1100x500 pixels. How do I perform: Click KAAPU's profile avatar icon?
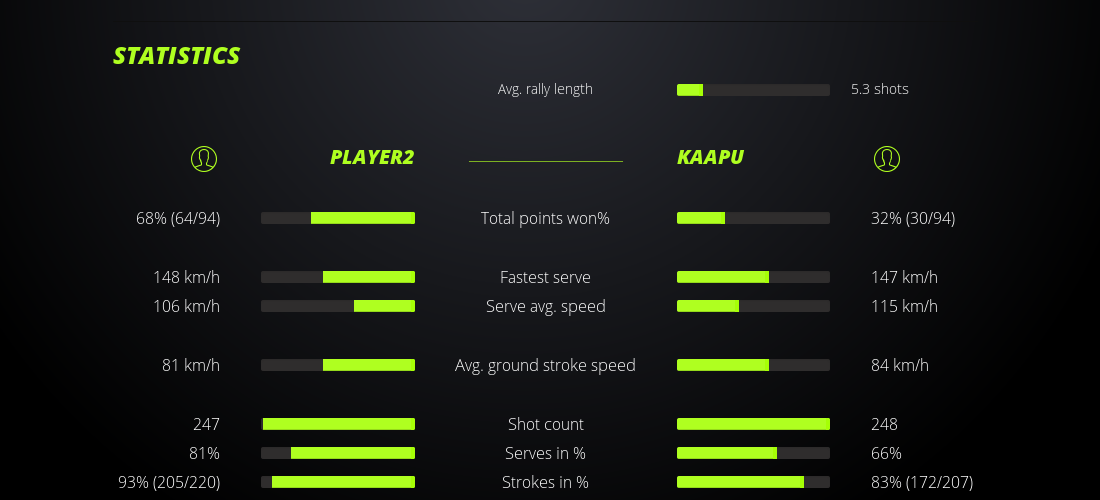886,158
